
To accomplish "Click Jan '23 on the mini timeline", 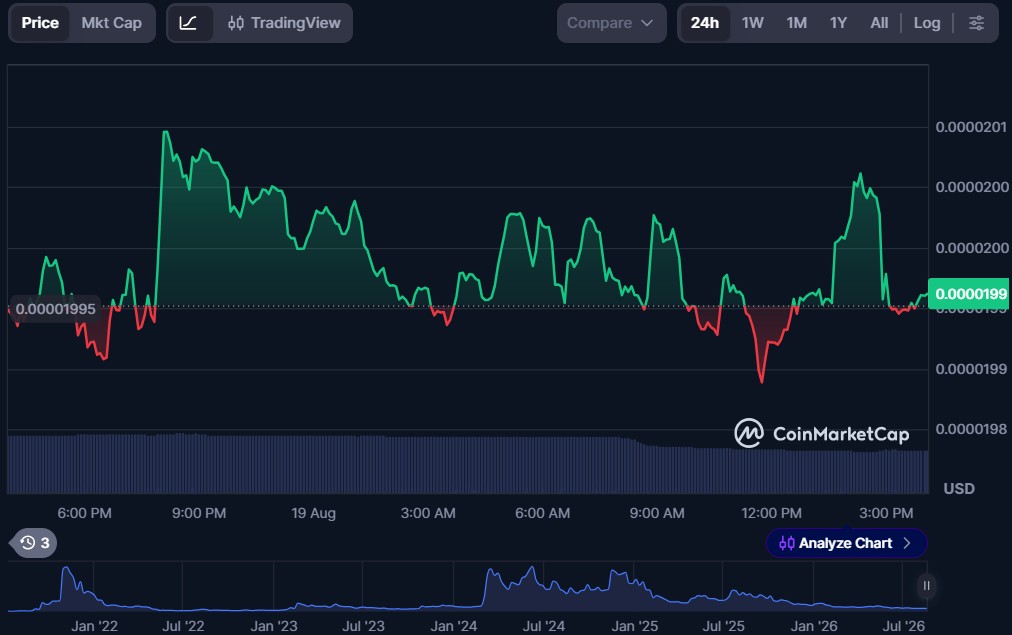I will (x=274, y=626).
